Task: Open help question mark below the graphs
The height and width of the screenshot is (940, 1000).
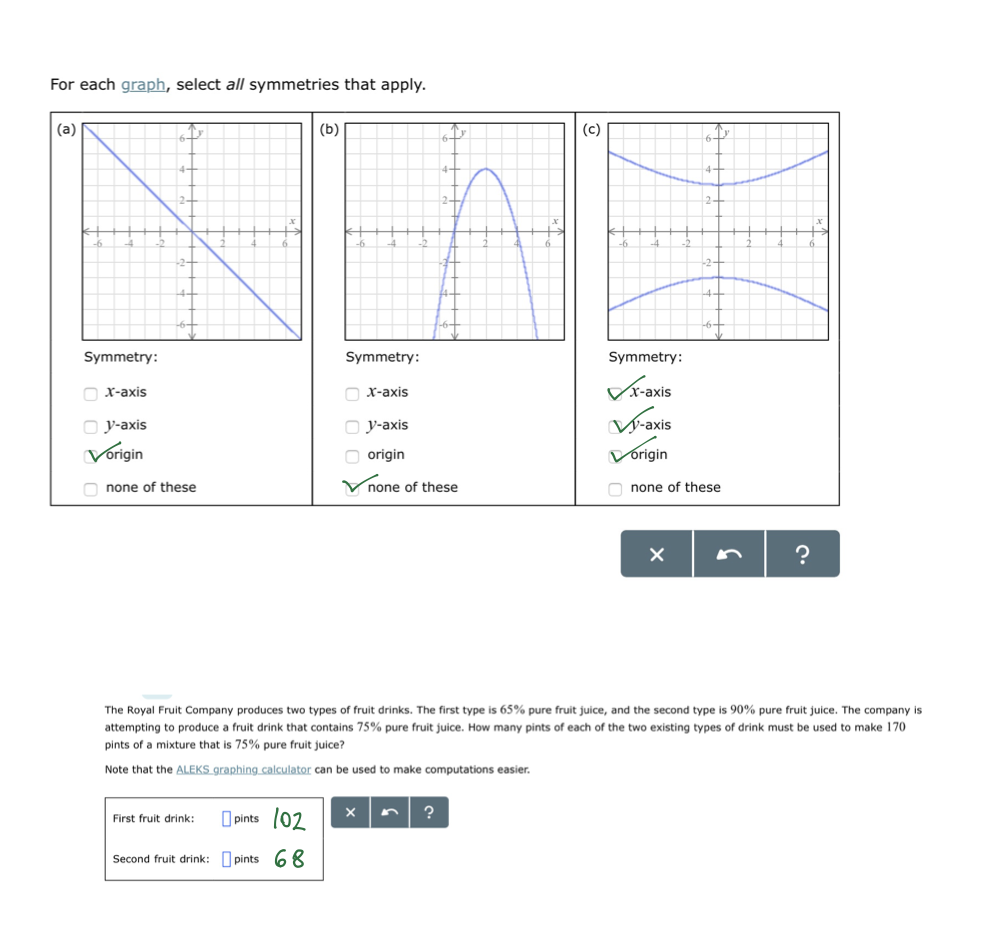Action: click(x=802, y=554)
